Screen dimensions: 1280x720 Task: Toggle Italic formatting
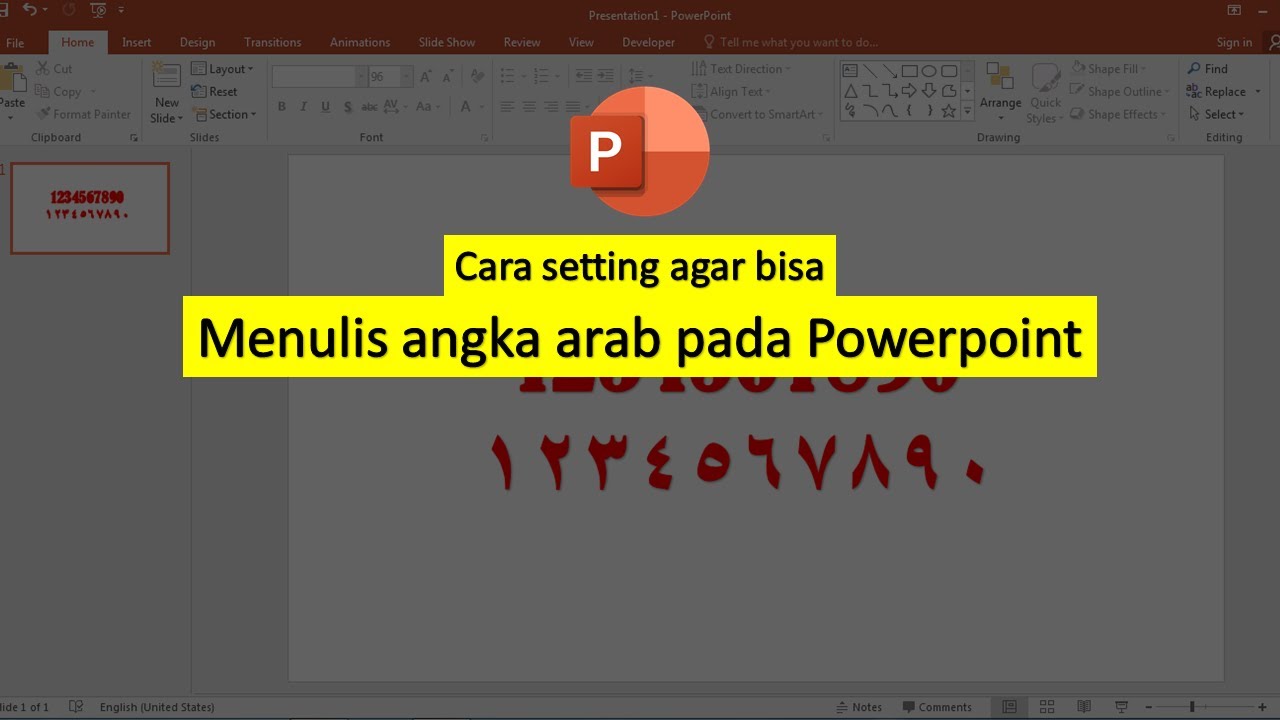click(304, 107)
